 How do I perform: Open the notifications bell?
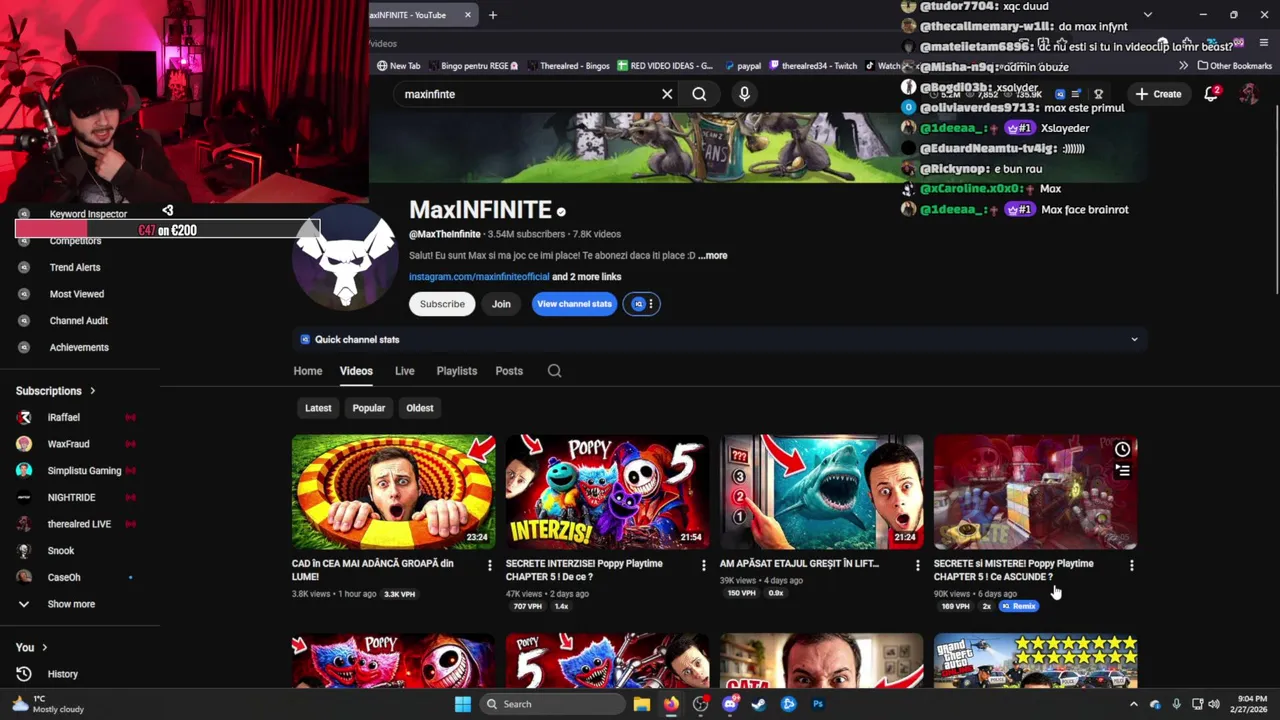coord(1211,93)
